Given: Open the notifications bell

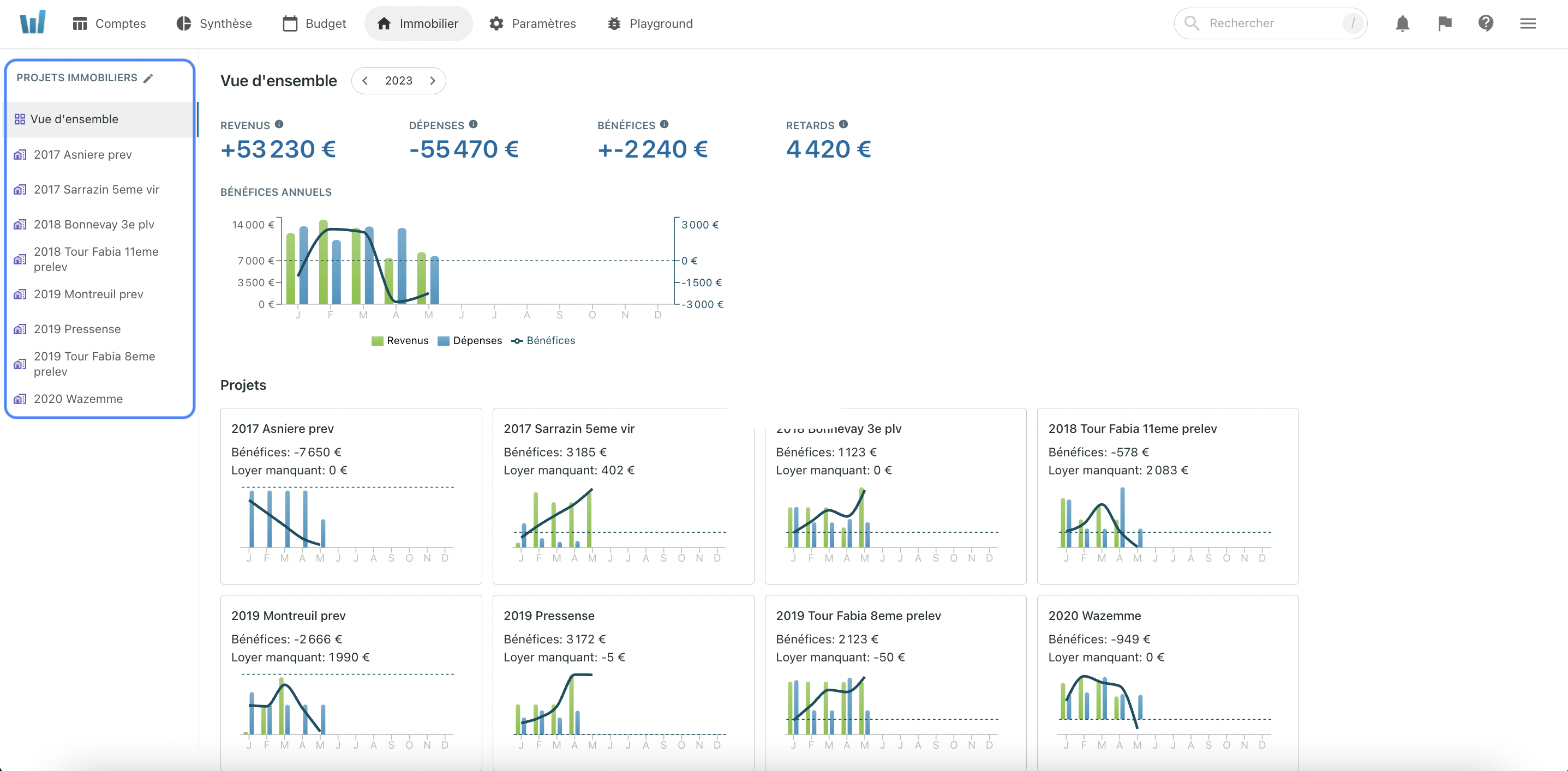Looking at the screenshot, I should (x=1402, y=24).
